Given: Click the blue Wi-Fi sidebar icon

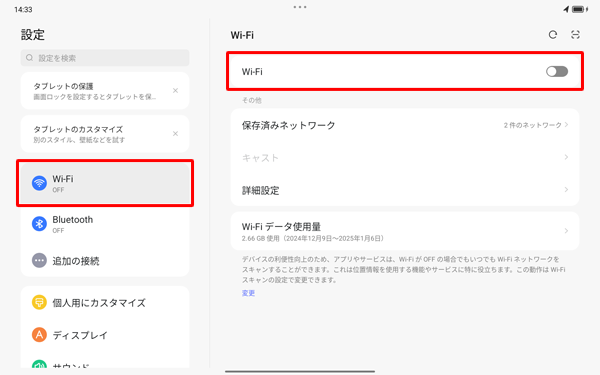Looking at the screenshot, I should [x=39, y=183].
